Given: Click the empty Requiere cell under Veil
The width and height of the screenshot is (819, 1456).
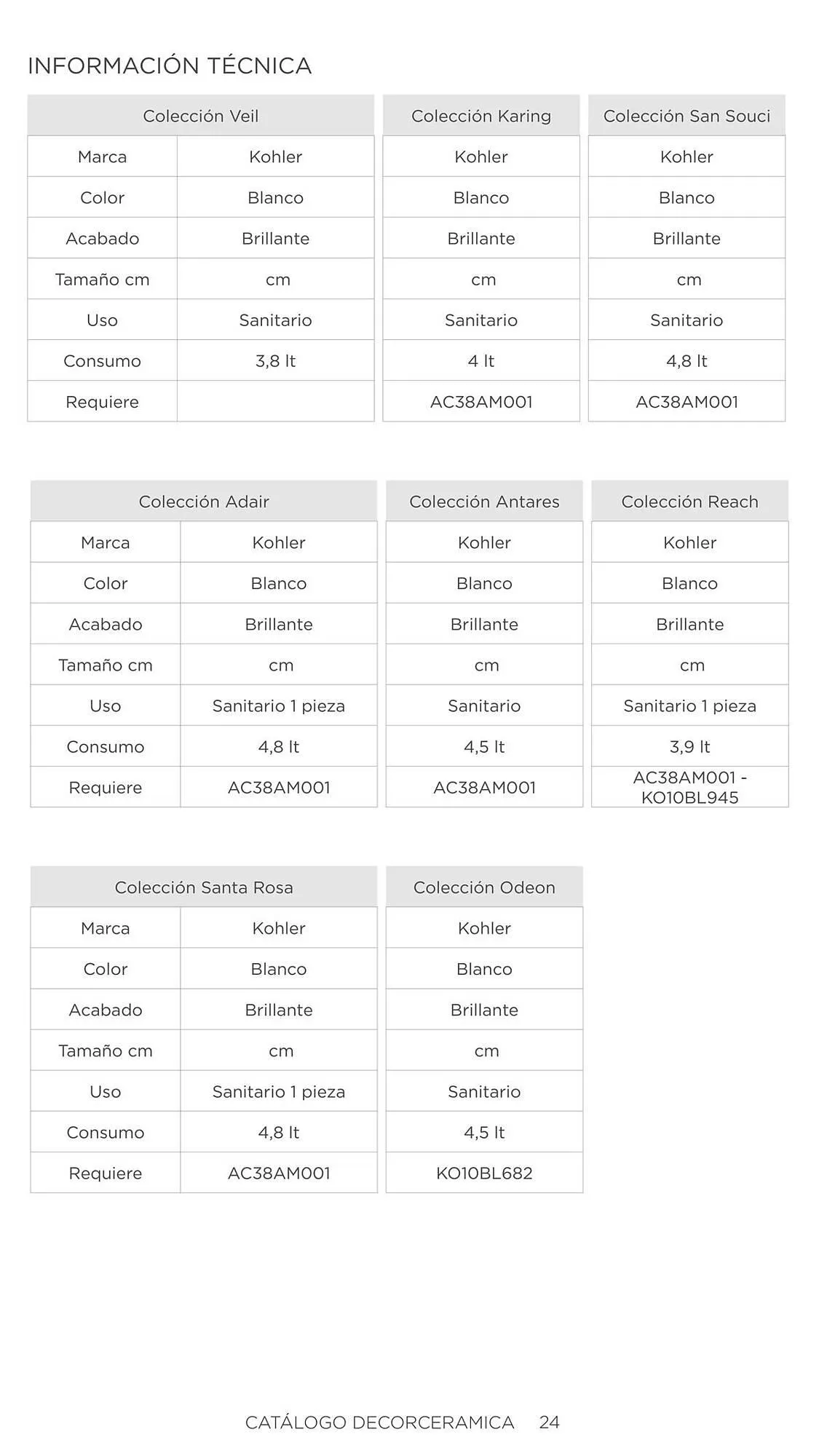Looking at the screenshot, I should click(275, 402).
